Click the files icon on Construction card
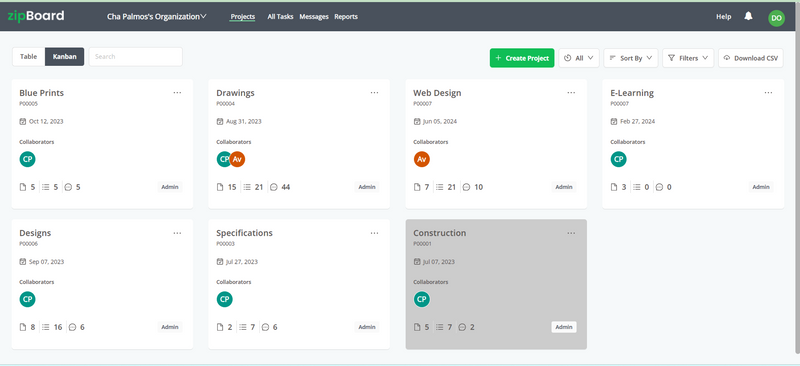800x366 pixels. coord(416,327)
